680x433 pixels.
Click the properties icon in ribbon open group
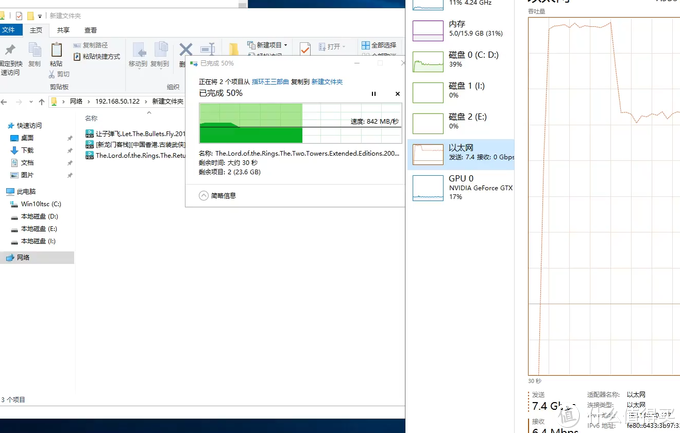click(x=305, y=49)
